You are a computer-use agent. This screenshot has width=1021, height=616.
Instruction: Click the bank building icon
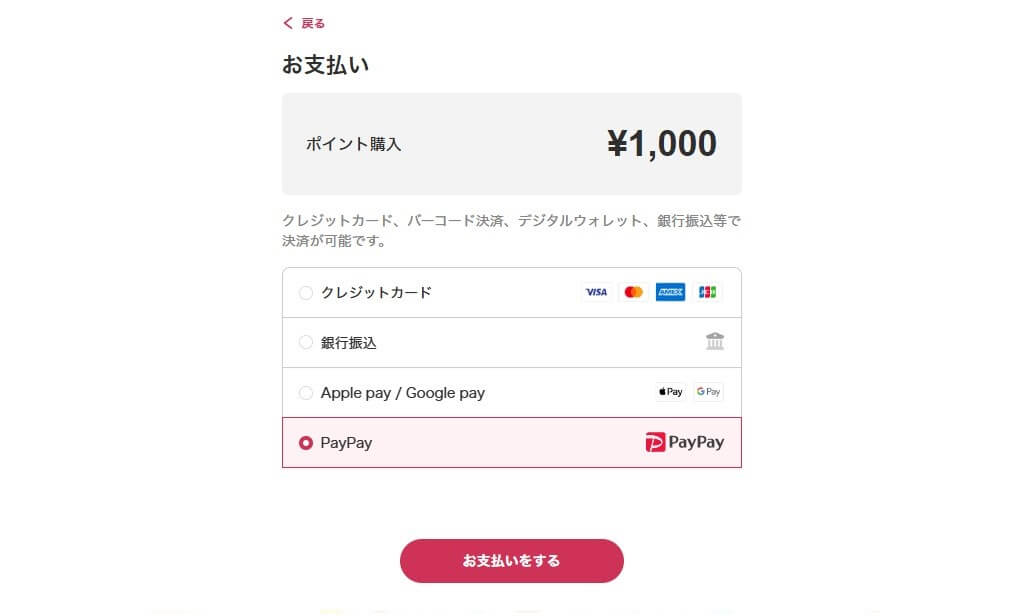coord(715,342)
